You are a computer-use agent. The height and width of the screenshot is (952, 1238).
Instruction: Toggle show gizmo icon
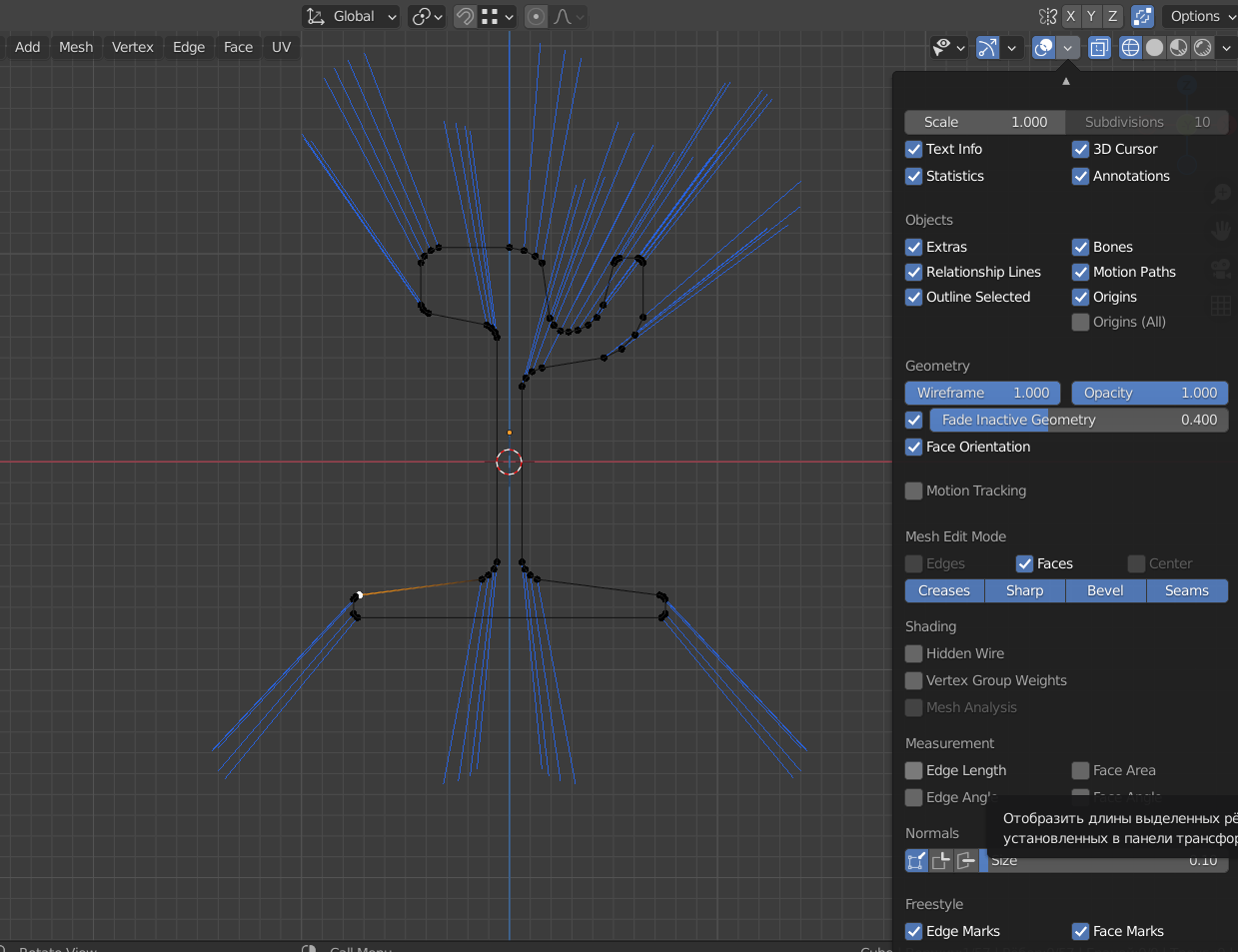(987, 47)
